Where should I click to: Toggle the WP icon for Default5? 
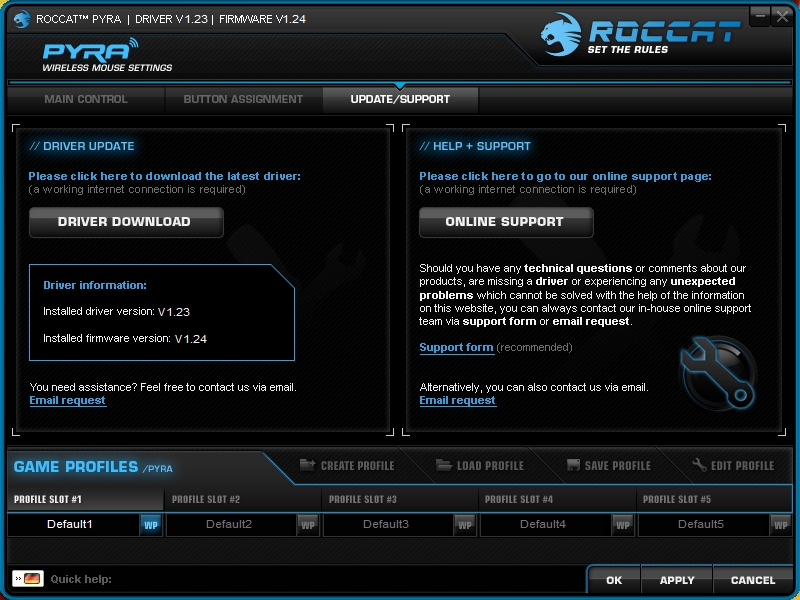tap(780, 525)
